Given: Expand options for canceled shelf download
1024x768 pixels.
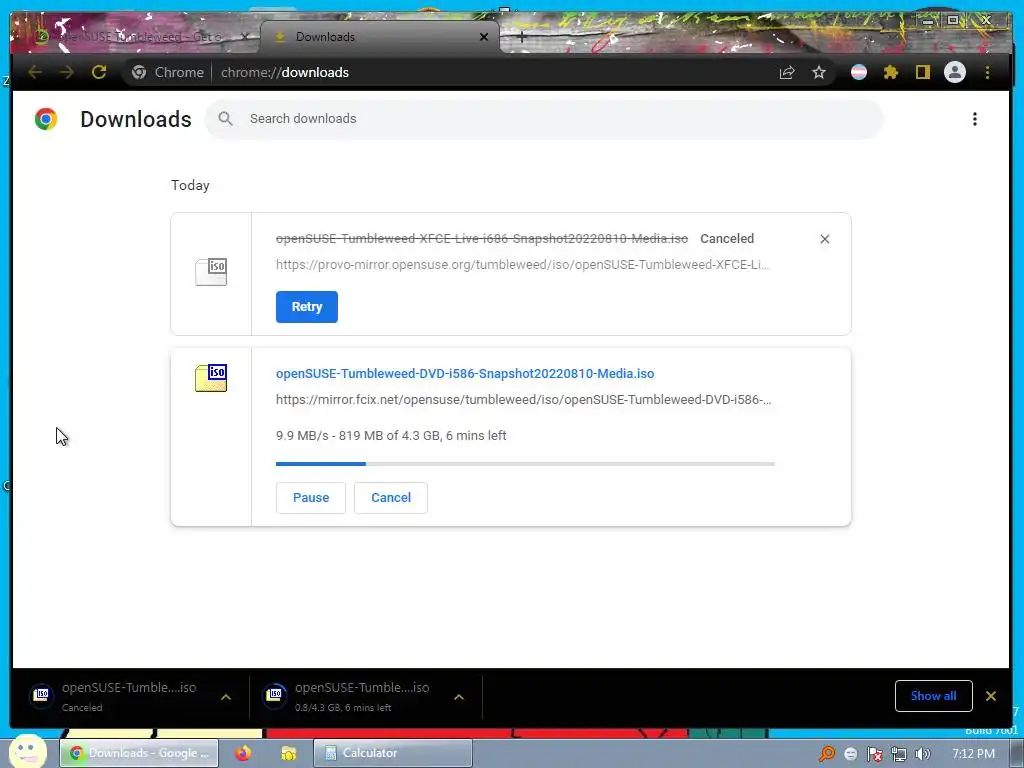Looking at the screenshot, I should pos(226,697).
